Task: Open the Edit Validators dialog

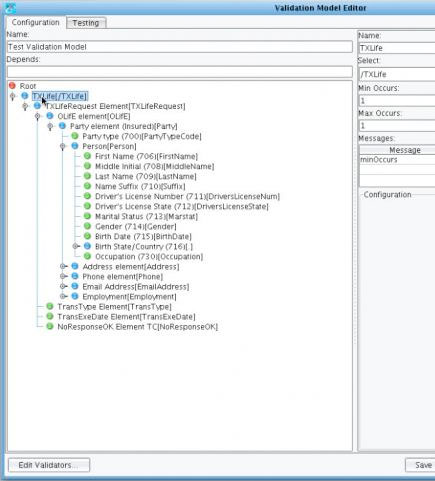Action: [49, 465]
